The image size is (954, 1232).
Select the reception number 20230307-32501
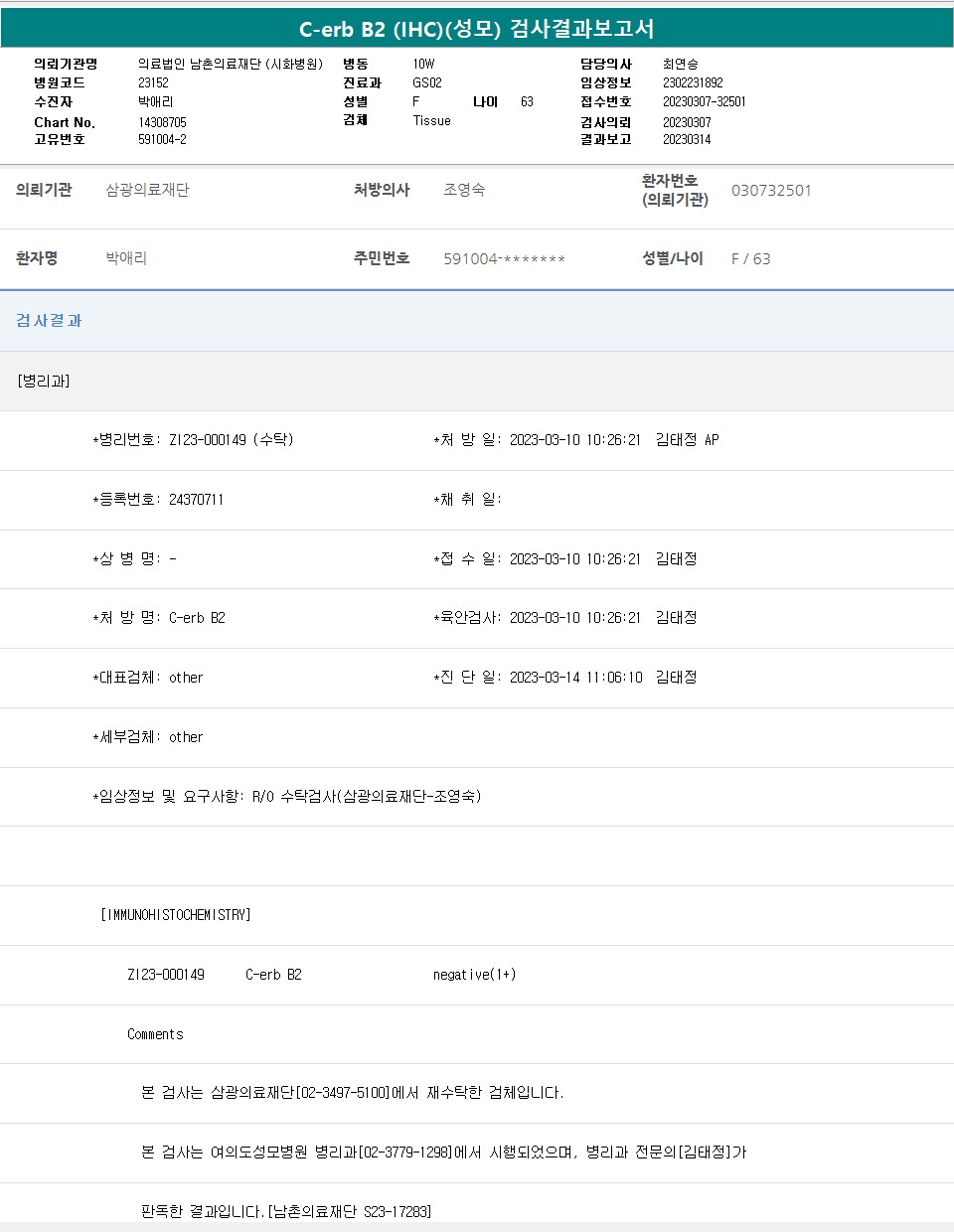(704, 101)
